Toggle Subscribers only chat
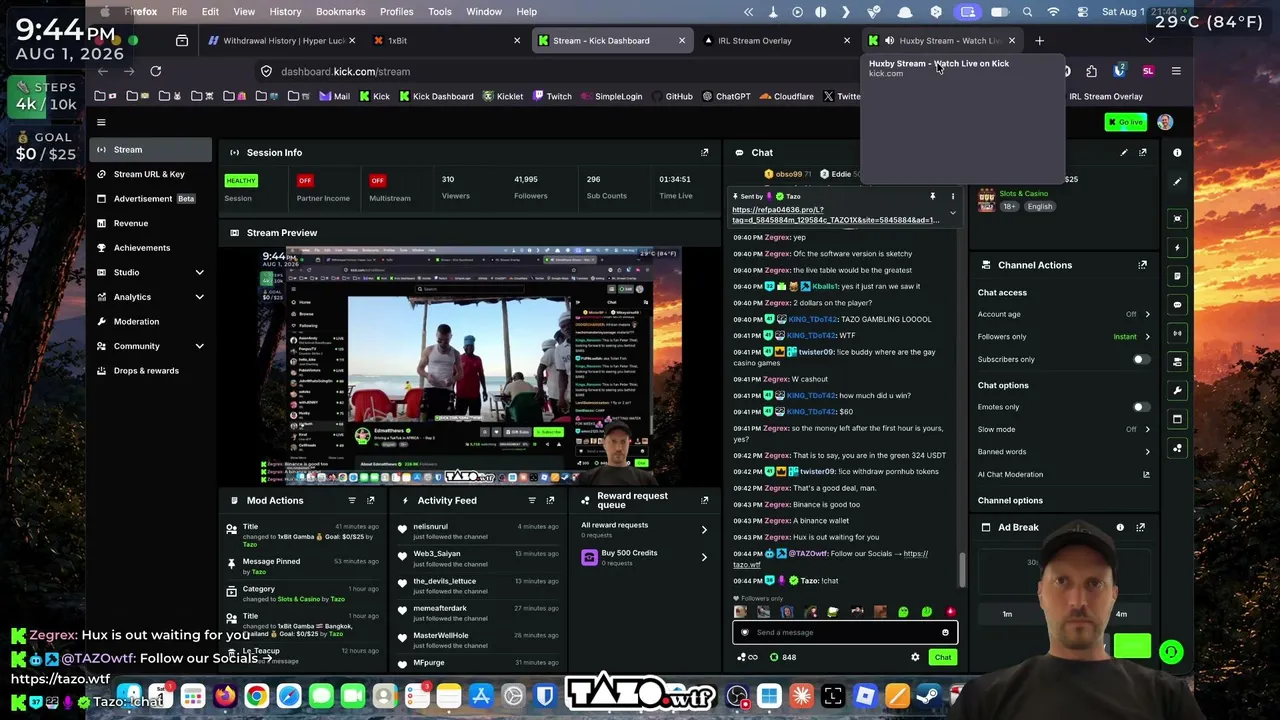The height and width of the screenshot is (720, 1280). coord(1139,360)
